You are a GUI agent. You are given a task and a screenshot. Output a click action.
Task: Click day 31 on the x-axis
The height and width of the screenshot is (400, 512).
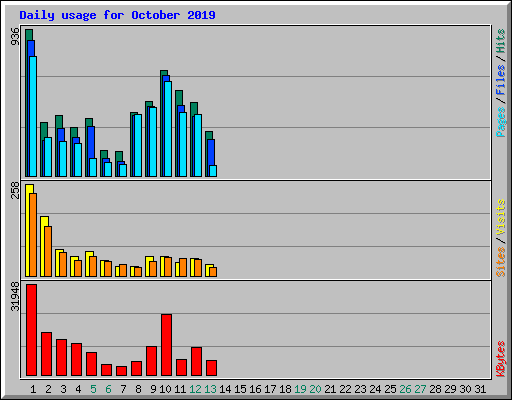coord(480,389)
